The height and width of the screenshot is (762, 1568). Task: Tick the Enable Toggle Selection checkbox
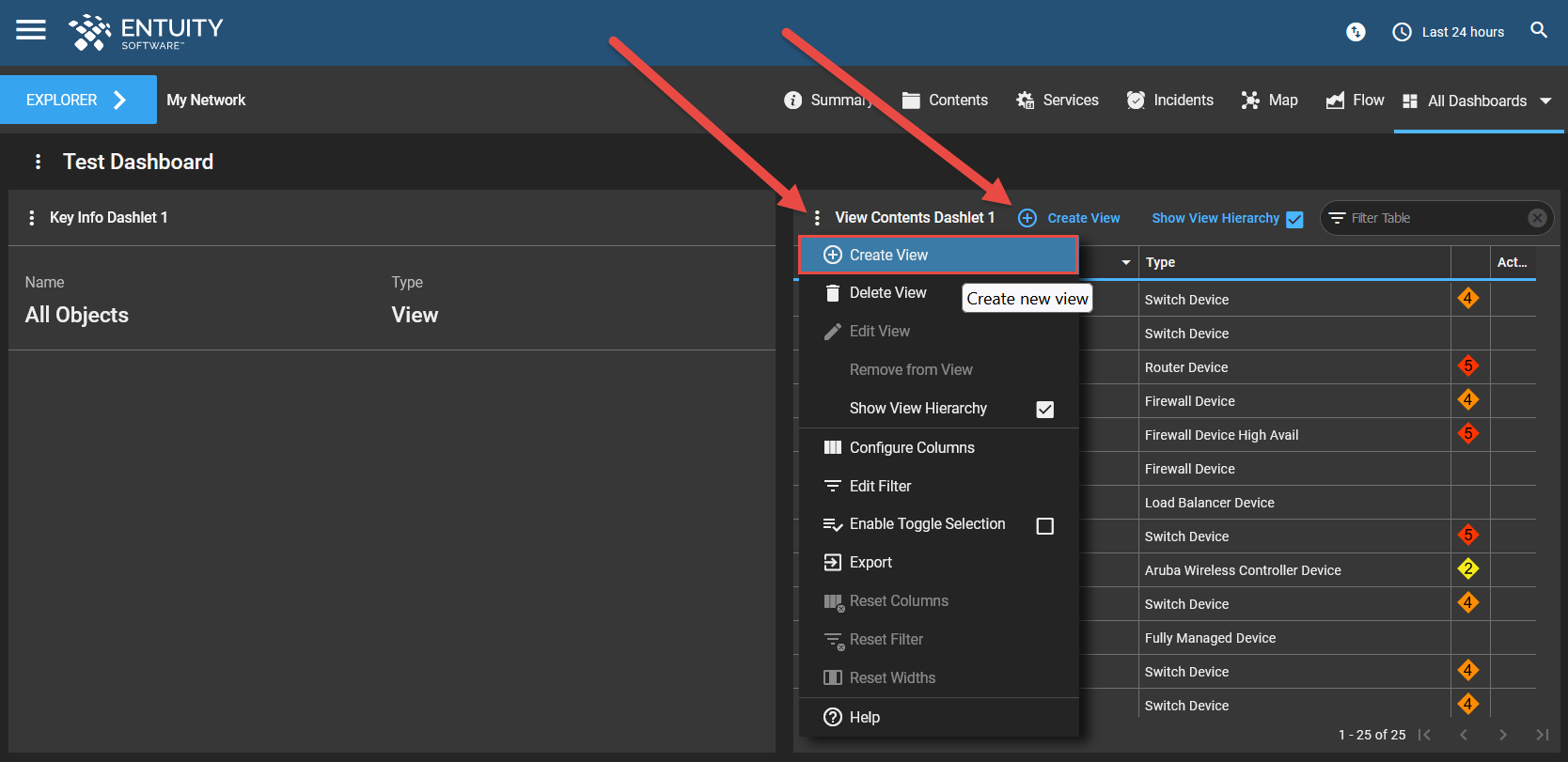(1044, 525)
